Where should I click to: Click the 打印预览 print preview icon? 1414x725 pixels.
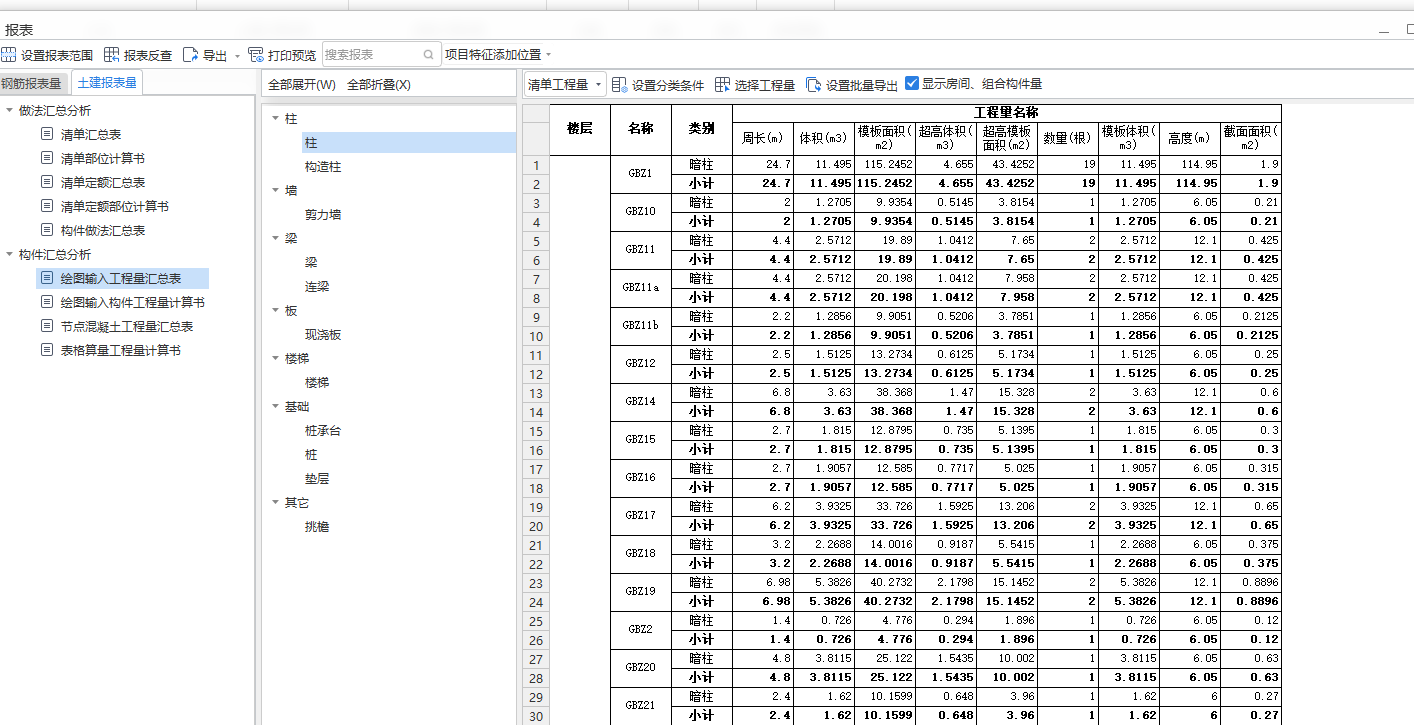256,55
